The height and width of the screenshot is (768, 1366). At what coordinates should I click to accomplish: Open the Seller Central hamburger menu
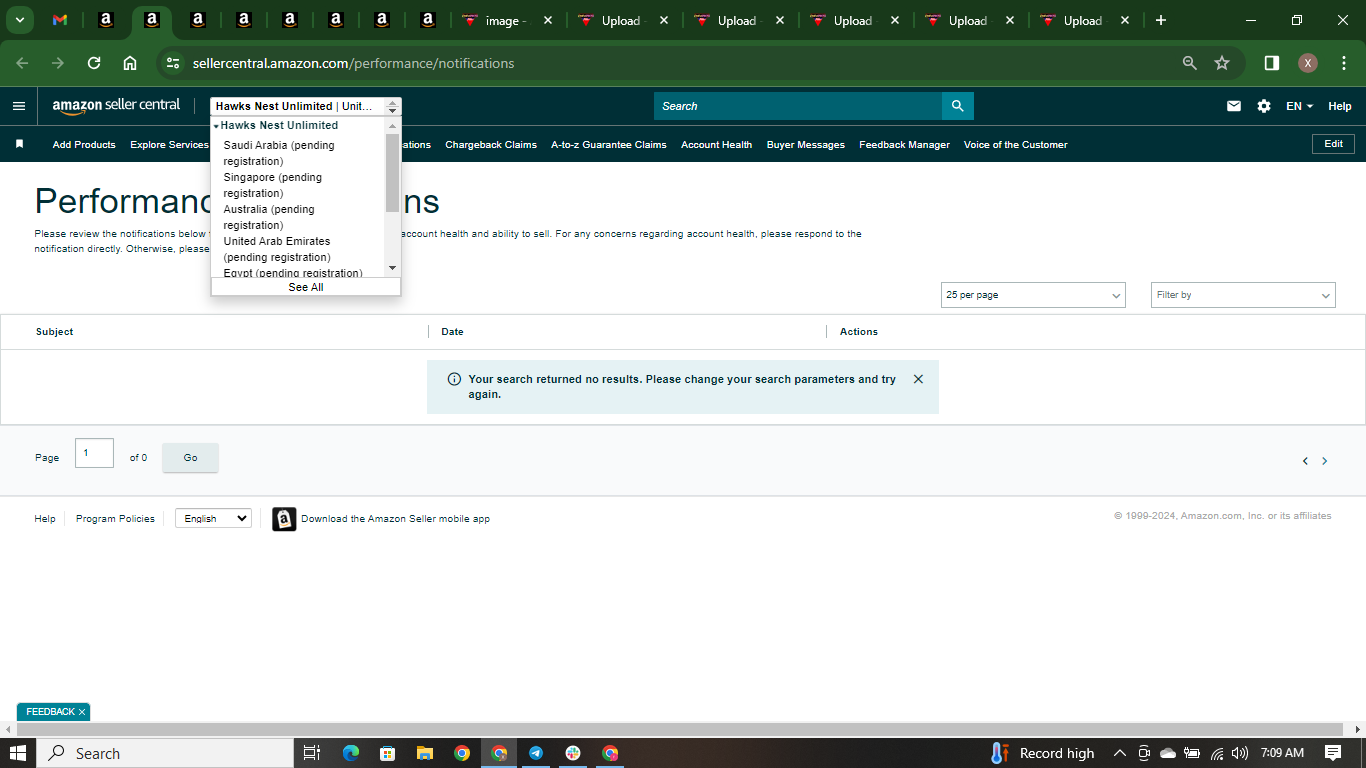(x=19, y=106)
